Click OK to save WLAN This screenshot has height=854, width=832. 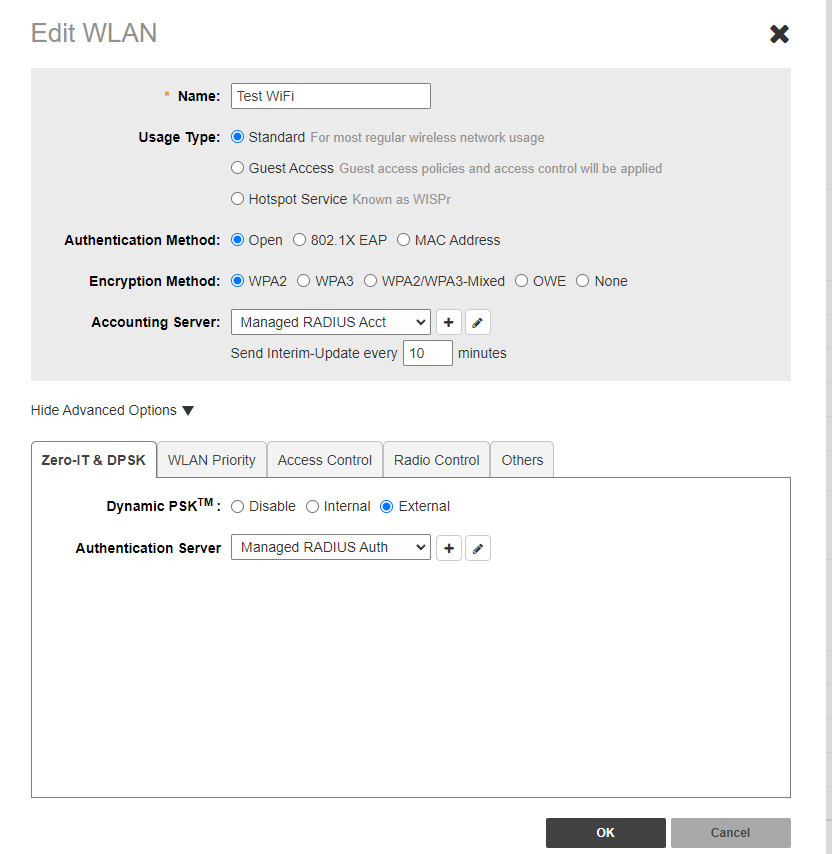point(605,833)
